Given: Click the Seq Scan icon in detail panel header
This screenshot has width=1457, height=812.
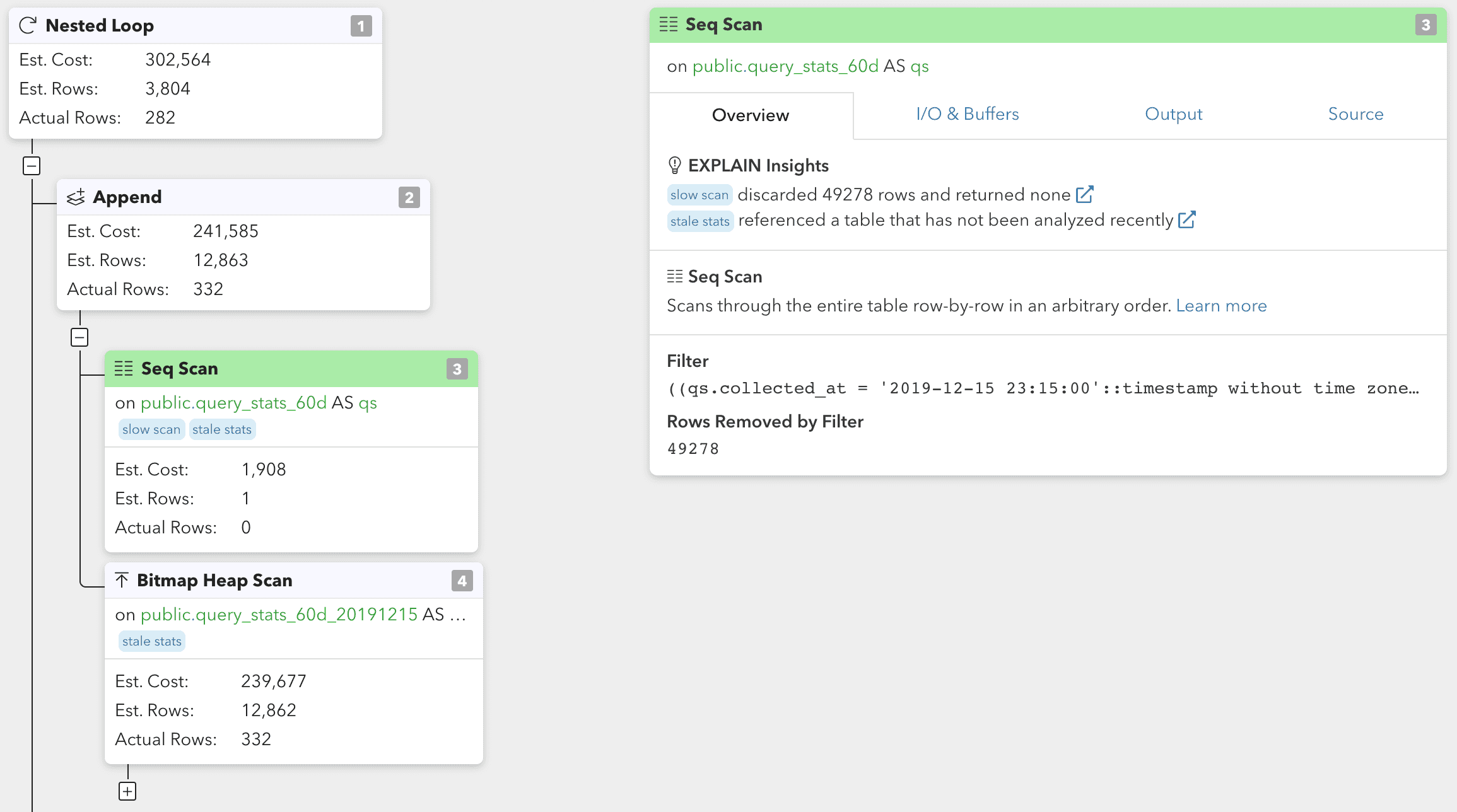Looking at the screenshot, I should point(670,24).
